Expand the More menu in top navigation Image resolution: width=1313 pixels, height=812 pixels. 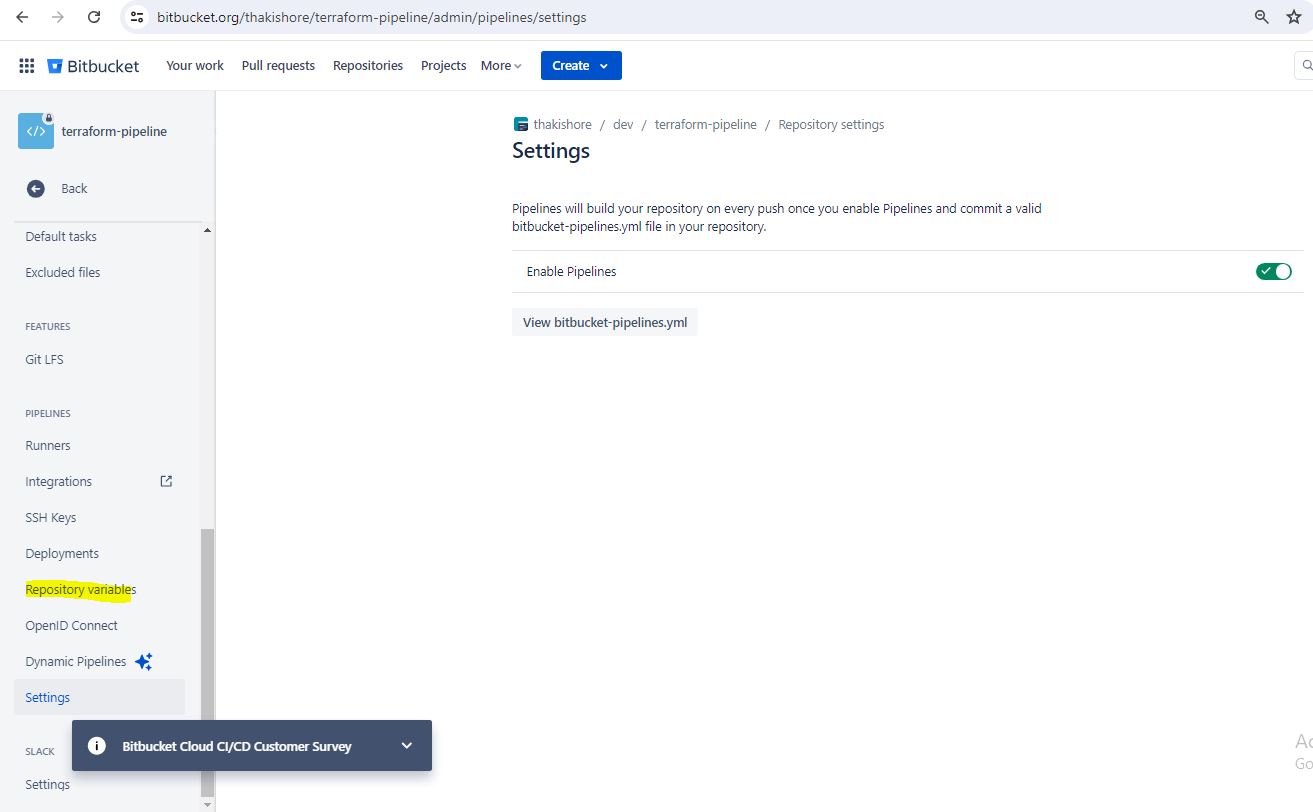(x=501, y=66)
